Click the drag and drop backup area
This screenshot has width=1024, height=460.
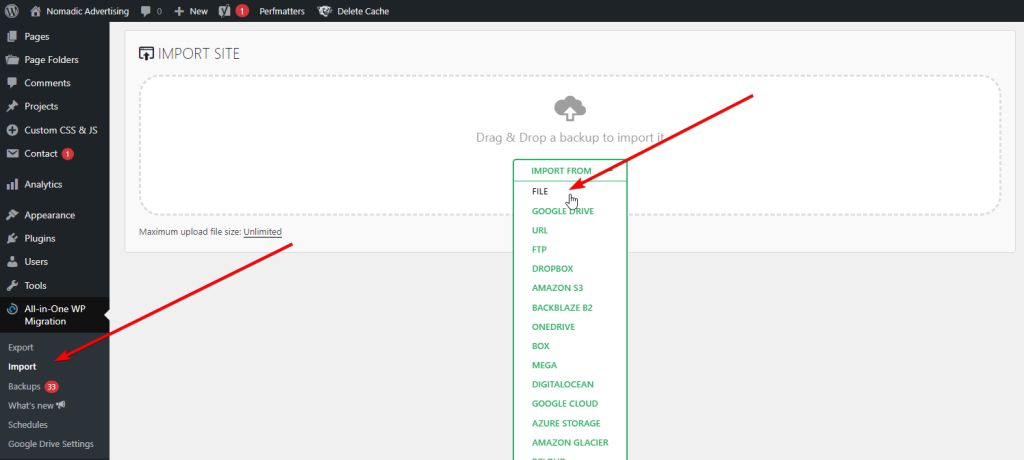pyautogui.click(x=570, y=145)
